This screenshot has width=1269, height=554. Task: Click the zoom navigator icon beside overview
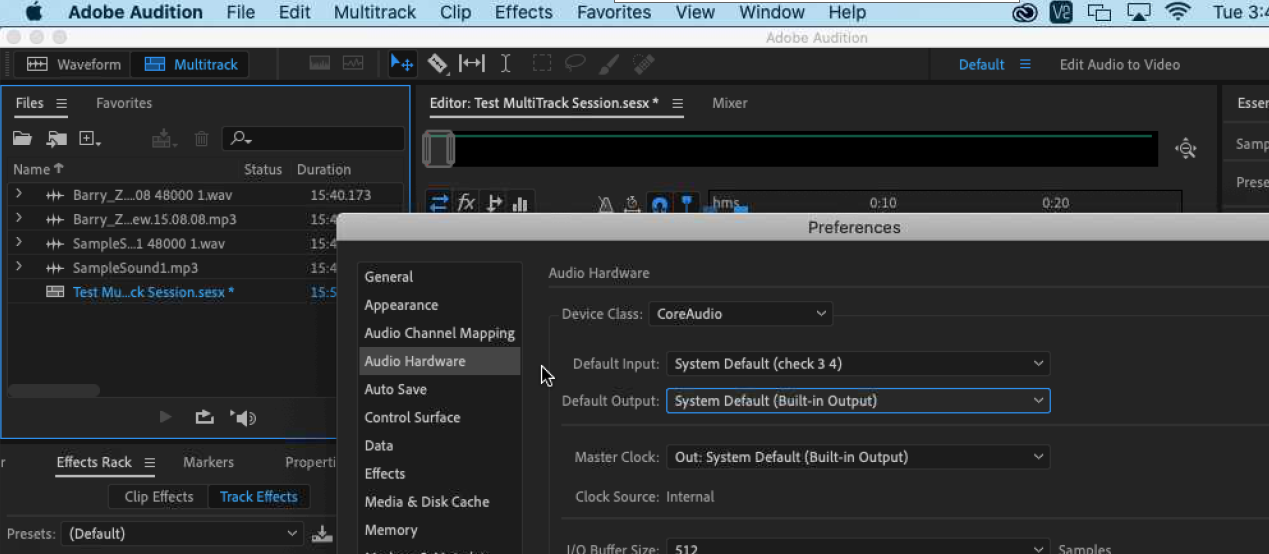pyautogui.click(x=1185, y=149)
